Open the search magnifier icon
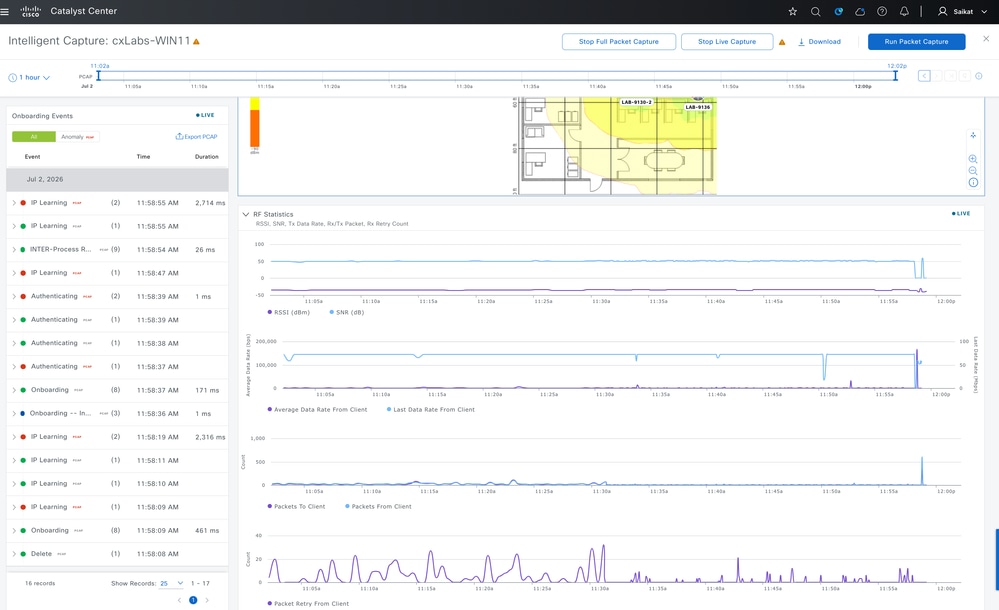This screenshot has height=610, width=999. pos(815,11)
